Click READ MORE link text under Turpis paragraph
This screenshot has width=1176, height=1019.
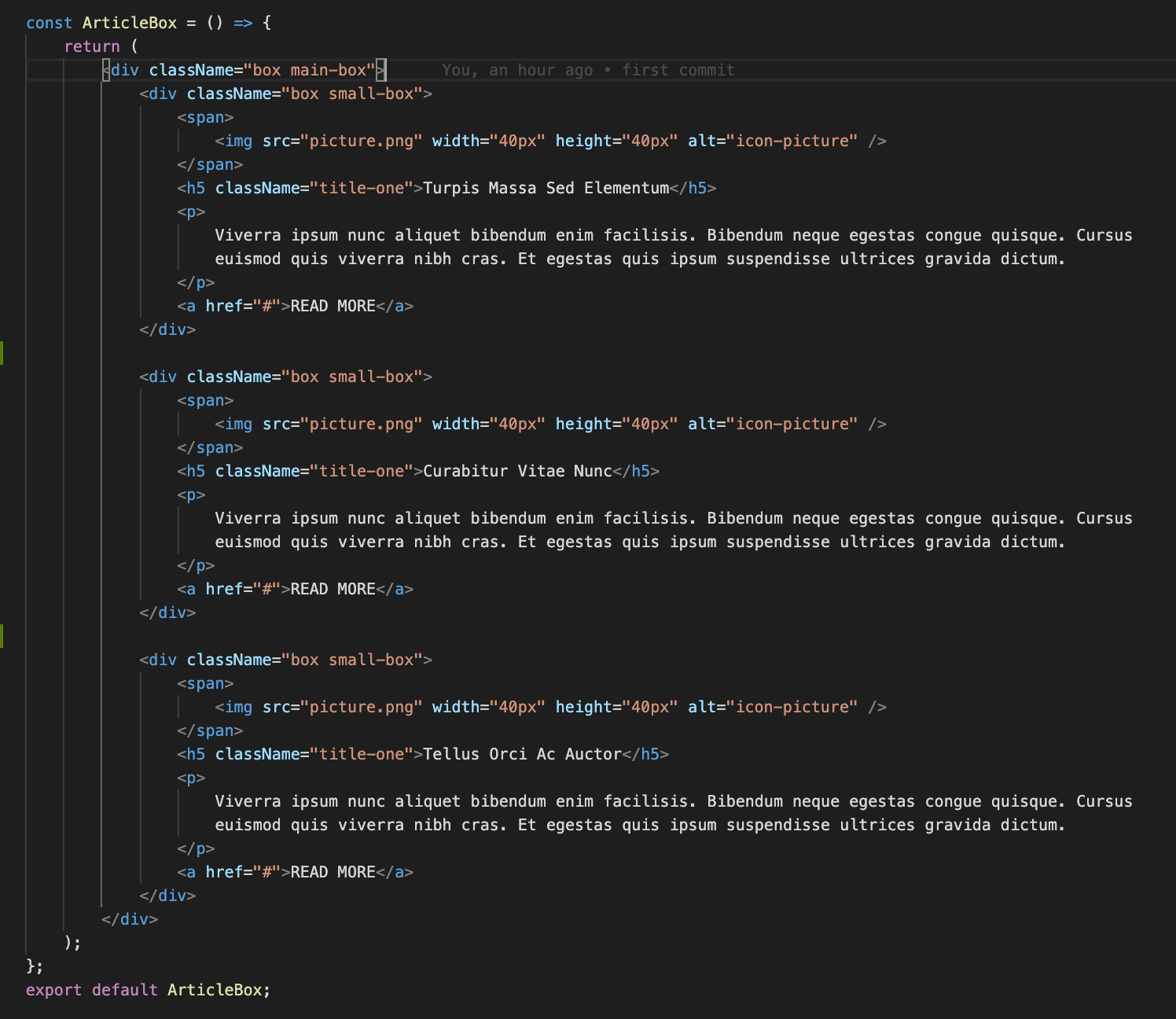(x=333, y=306)
